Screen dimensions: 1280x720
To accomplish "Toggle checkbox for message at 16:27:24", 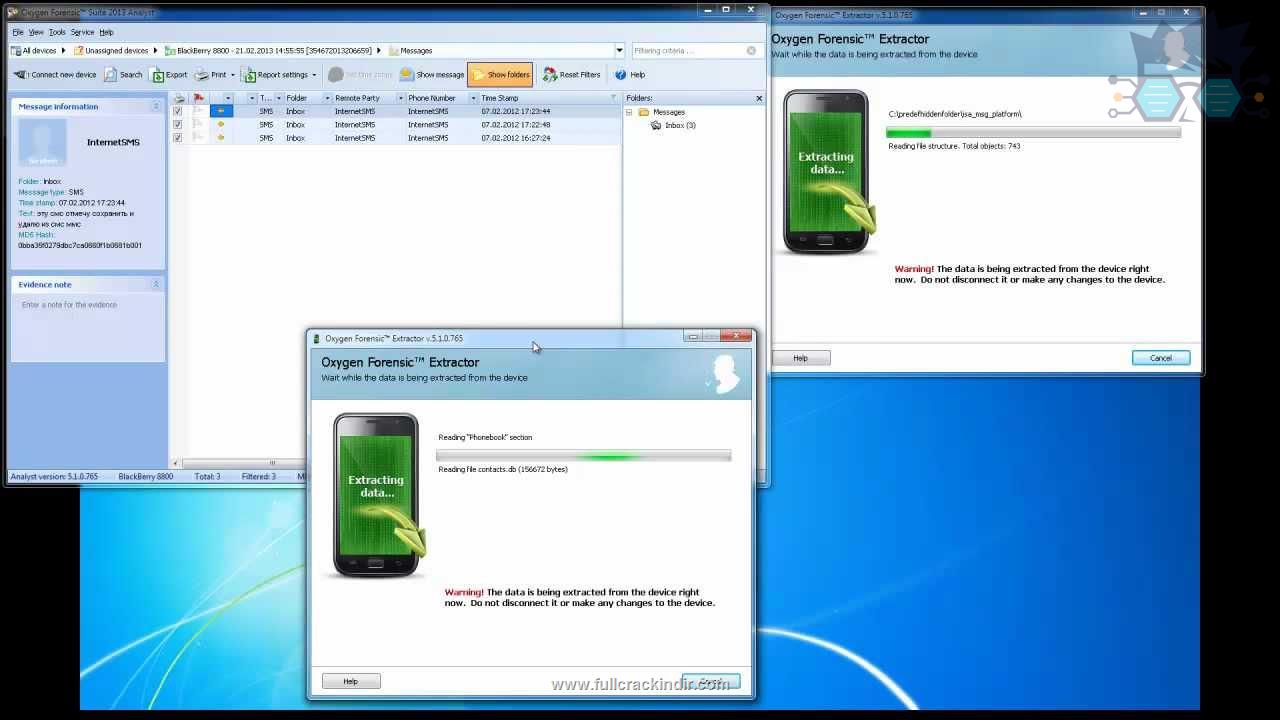I will pos(178,138).
